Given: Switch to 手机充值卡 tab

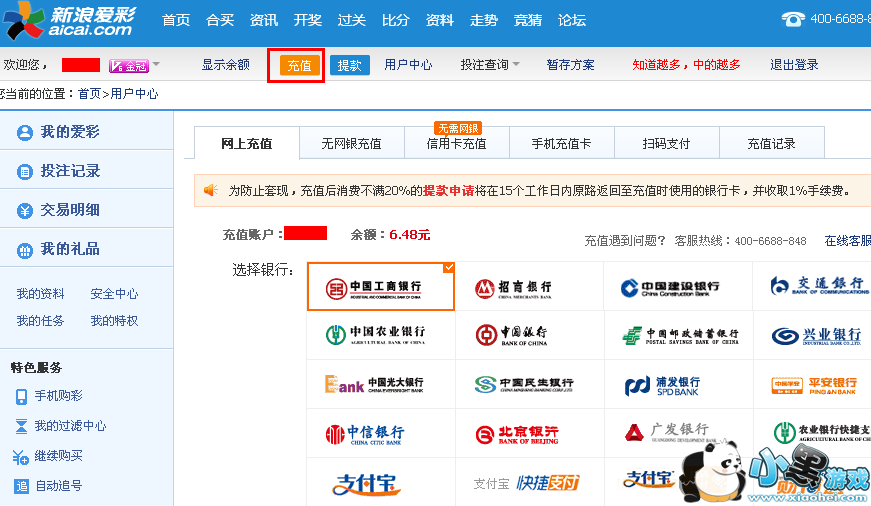Looking at the screenshot, I should click(x=562, y=143).
